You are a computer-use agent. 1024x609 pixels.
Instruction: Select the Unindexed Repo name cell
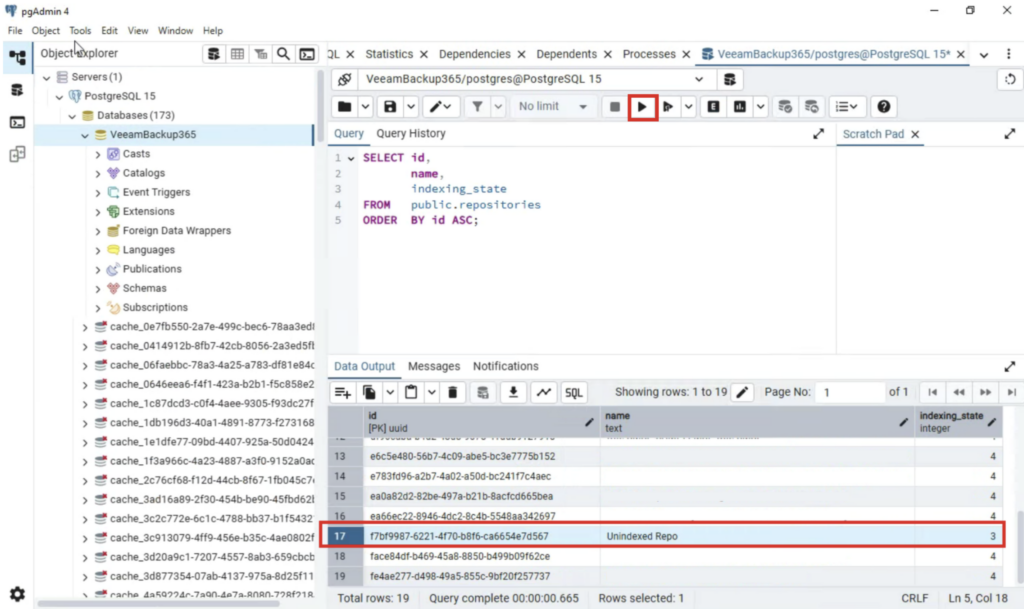pyautogui.click(x=757, y=536)
